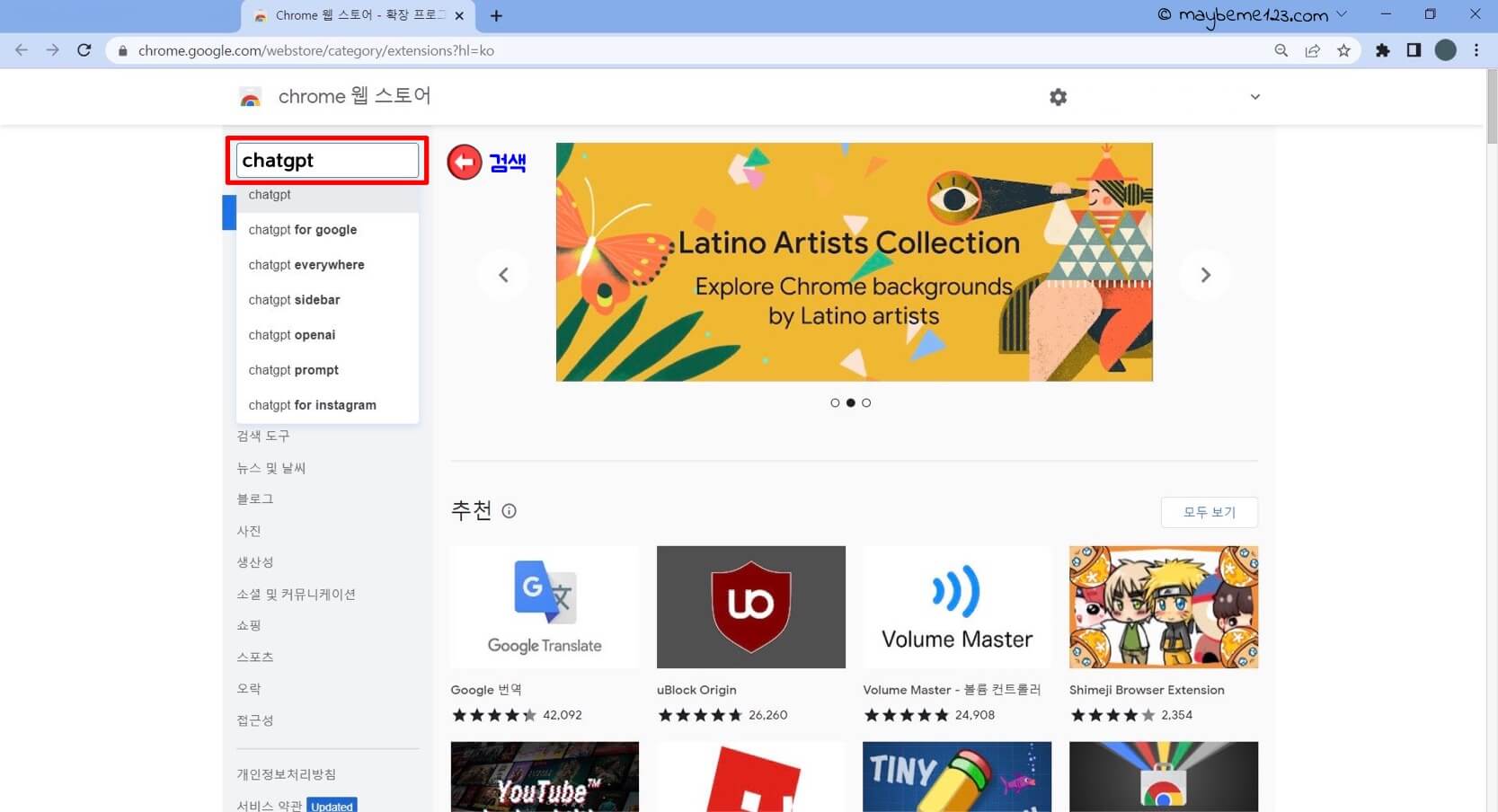Screen dimensions: 1498x812
Task: Open the profile avatar circle
Action: [1445, 50]
